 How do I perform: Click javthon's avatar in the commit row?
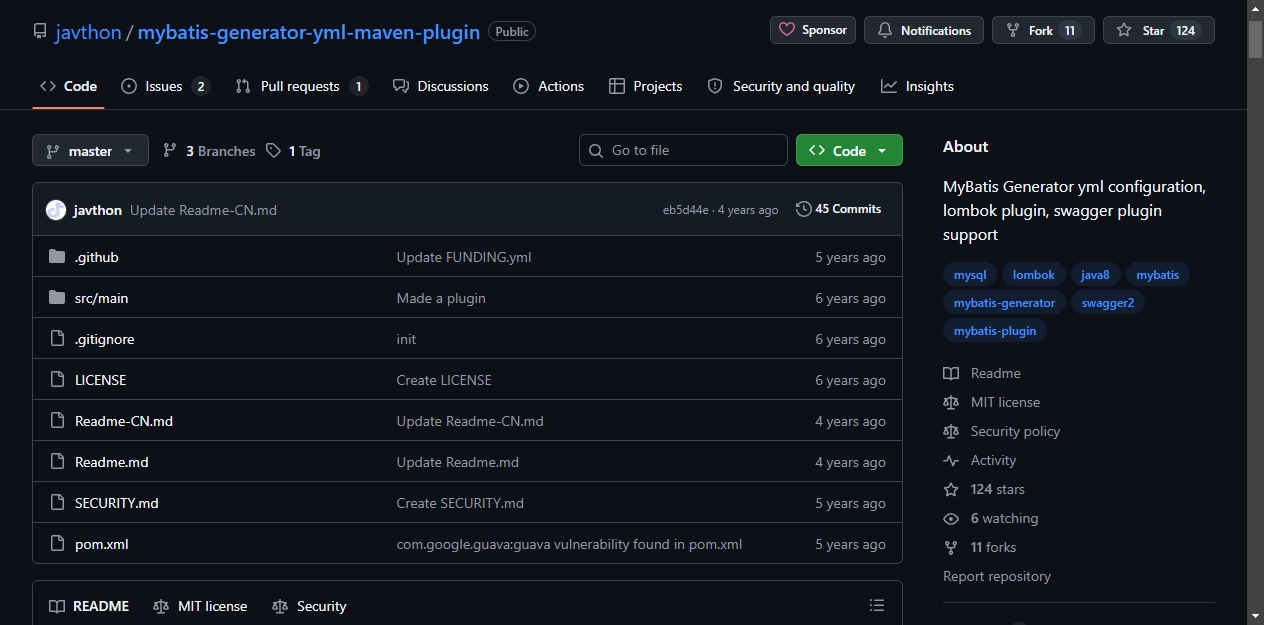click(x=56, y=210)
